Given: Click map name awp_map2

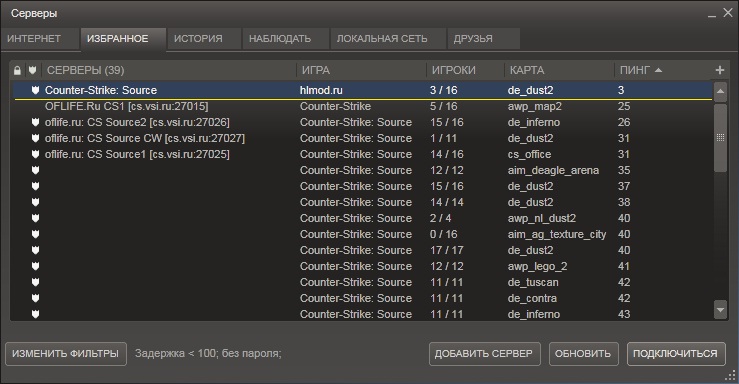Looking at the screenshot, I should (x=534, y=106).
